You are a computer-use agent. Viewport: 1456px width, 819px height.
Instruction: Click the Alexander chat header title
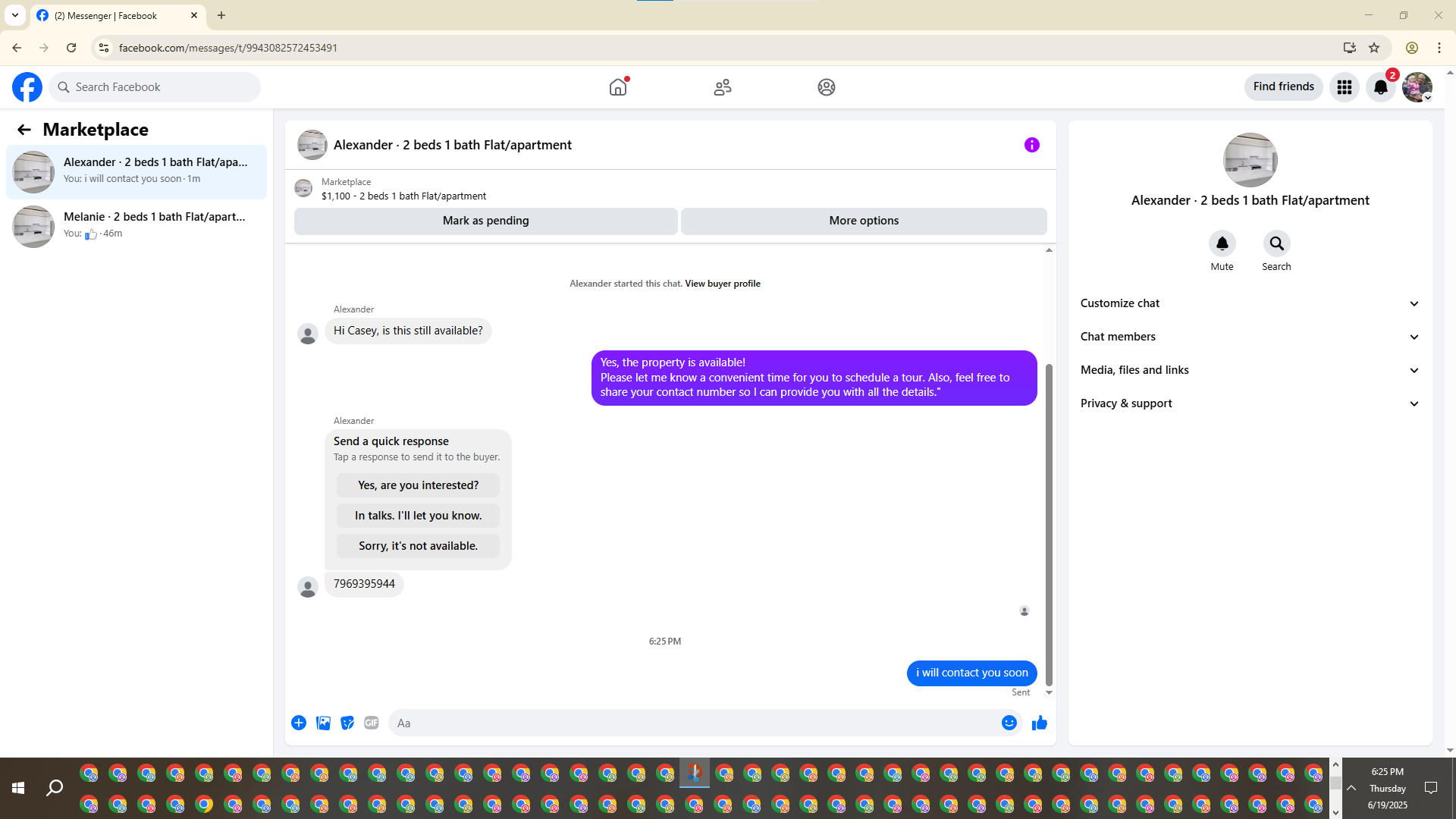pos(453,146)
